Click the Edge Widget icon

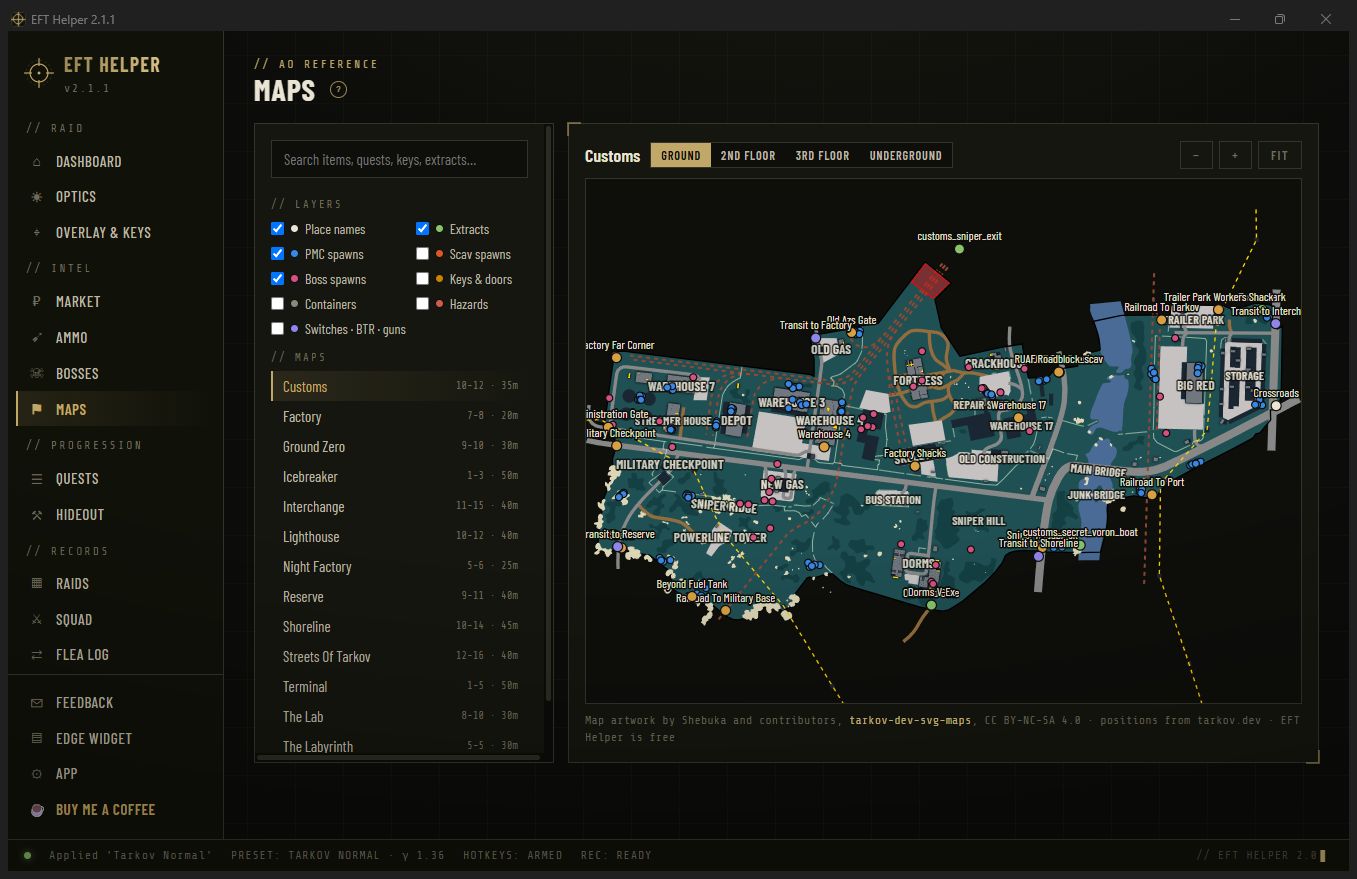[37, 739]
